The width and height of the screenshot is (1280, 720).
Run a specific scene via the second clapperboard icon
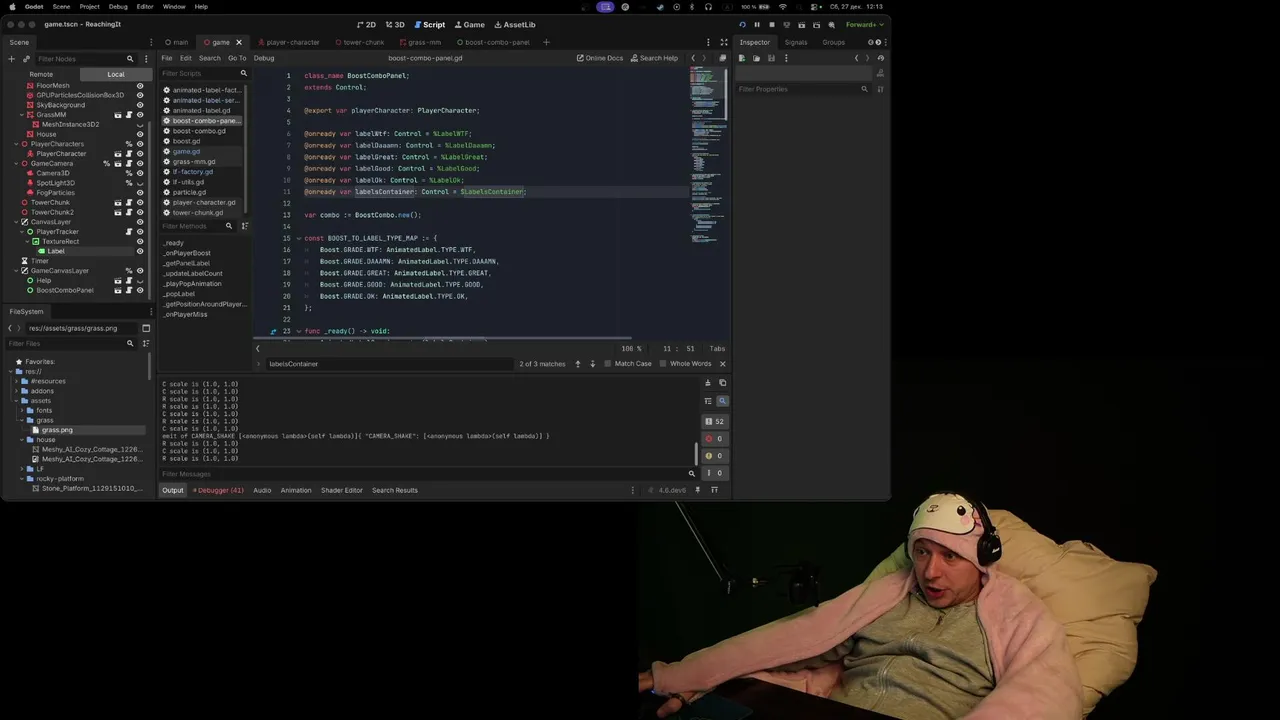(816, 24)
